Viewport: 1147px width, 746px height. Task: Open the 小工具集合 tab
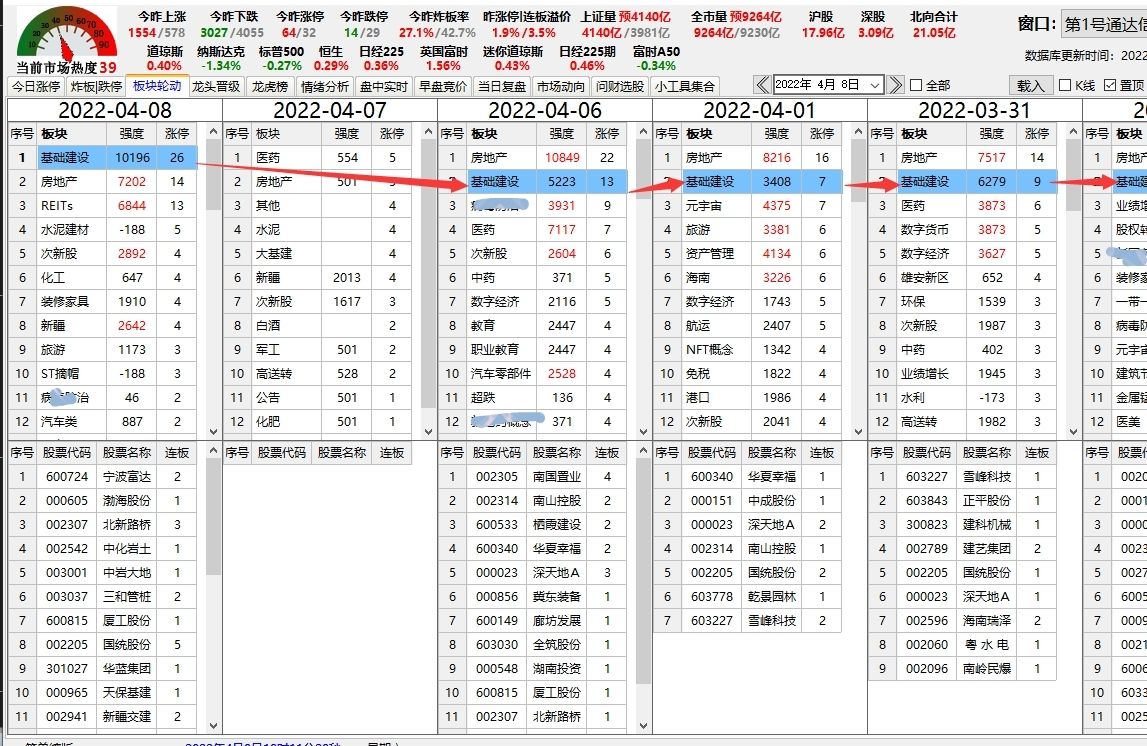(x=685, y=86)
